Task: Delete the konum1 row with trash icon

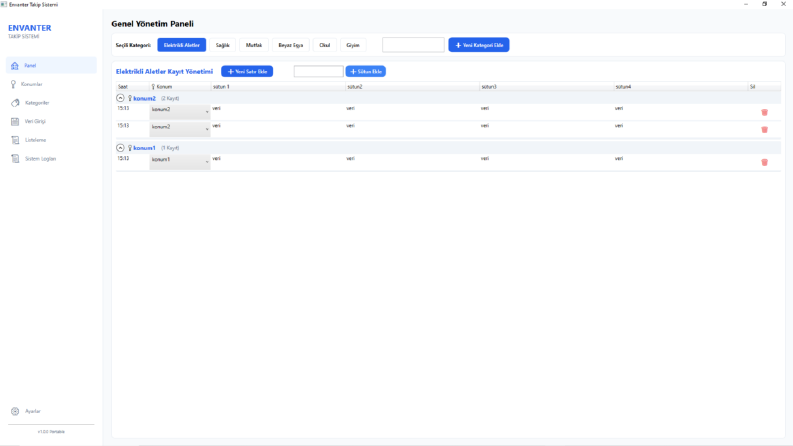Action: tap(764, 162)
